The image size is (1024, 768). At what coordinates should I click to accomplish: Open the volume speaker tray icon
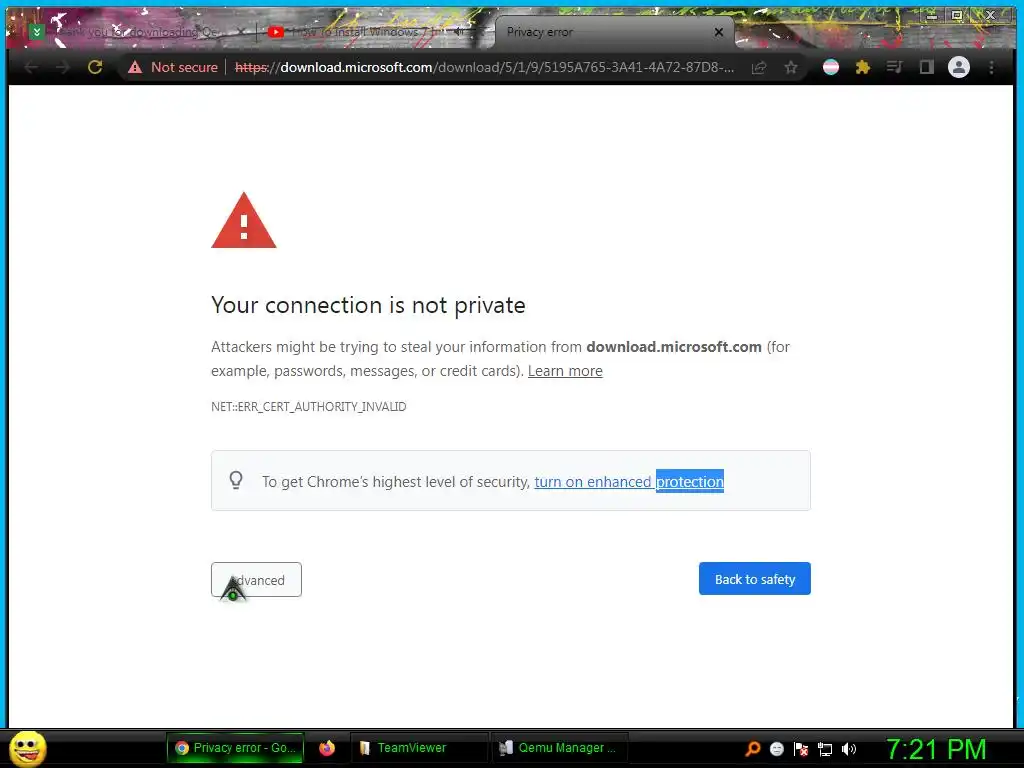coord(849,749)
